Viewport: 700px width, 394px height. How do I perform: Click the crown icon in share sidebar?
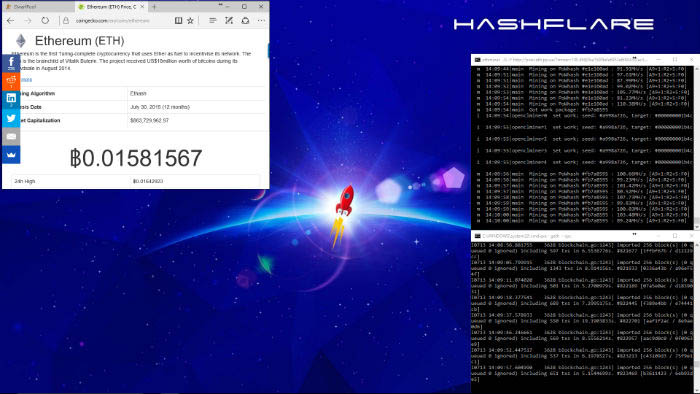click(11, 155)
